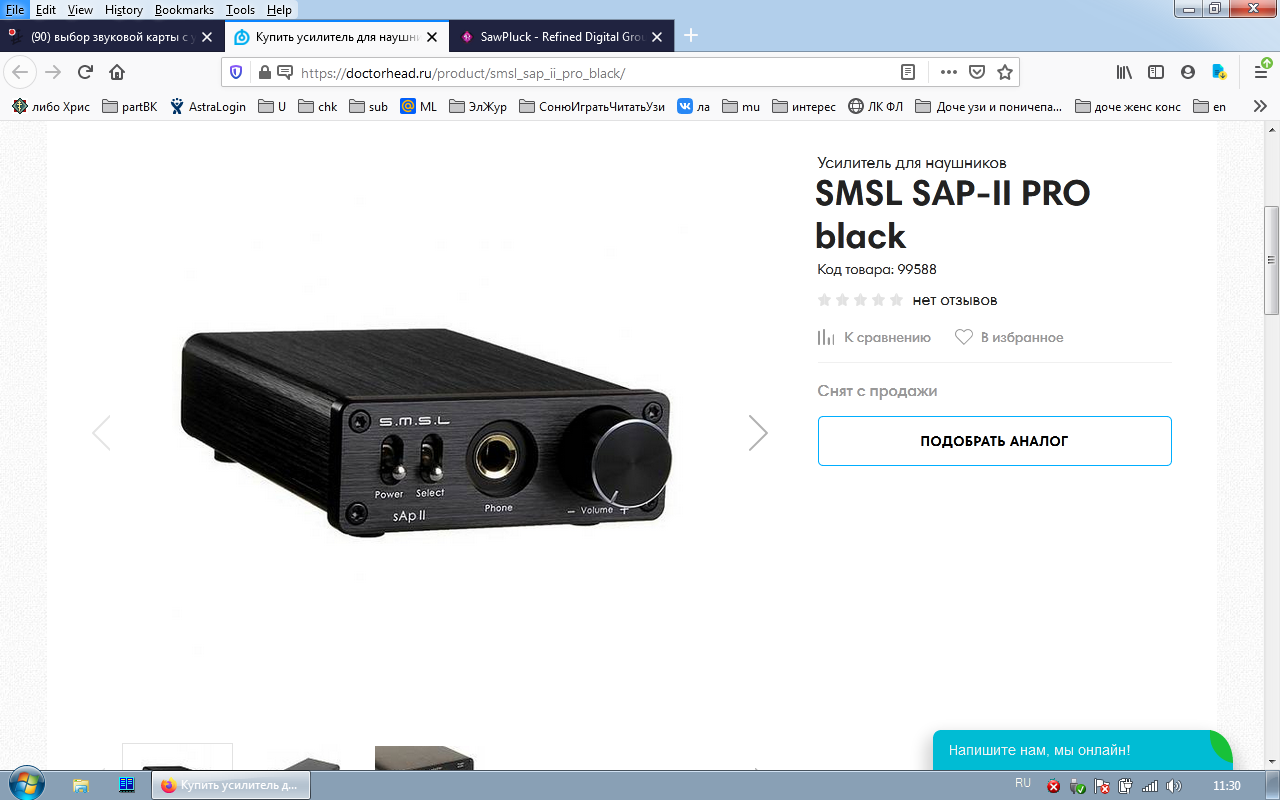Open the View menu
Screen dimensions: 1280x800
click(x=80, y=9)
